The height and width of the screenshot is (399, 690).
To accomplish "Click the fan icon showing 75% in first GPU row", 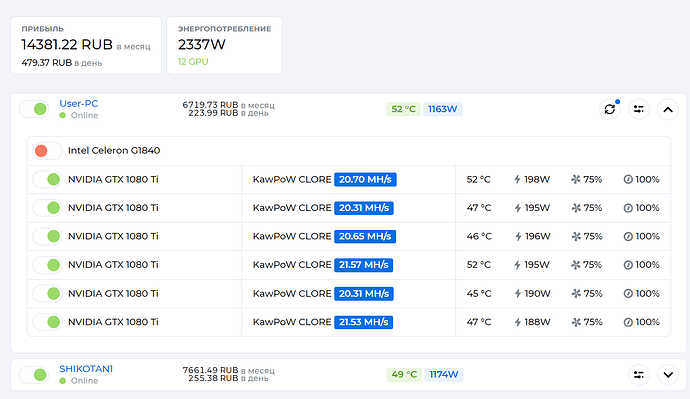I will click(x=576, y=179).
